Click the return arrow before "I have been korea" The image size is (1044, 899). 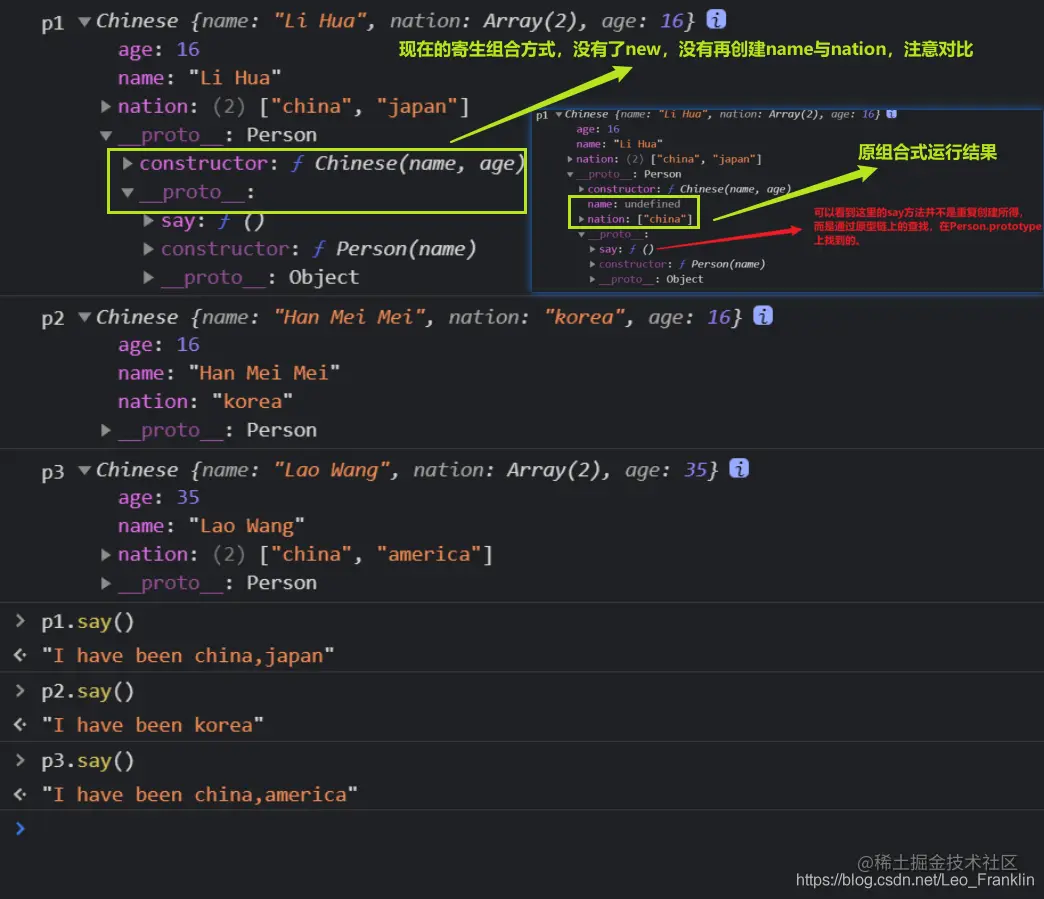(20, 725)
